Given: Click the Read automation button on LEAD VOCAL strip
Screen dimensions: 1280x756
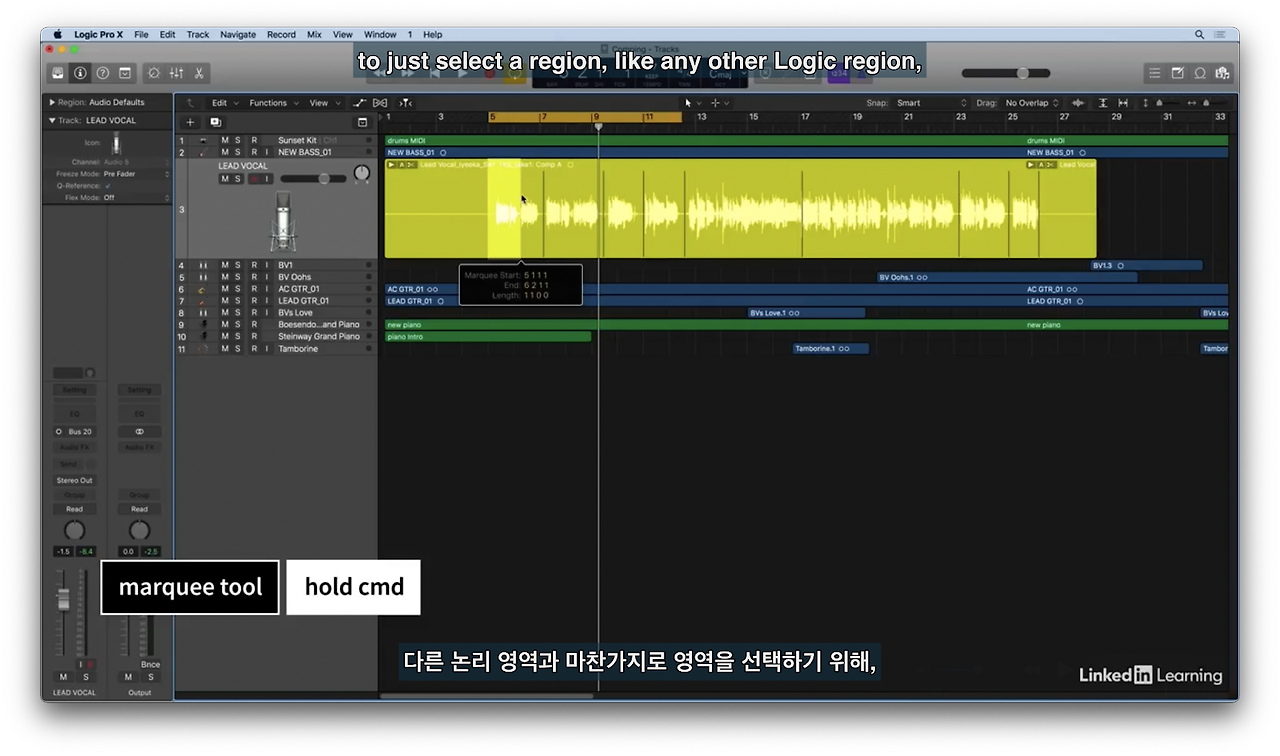Looking at the screenshot, I should tap(74, 509).
